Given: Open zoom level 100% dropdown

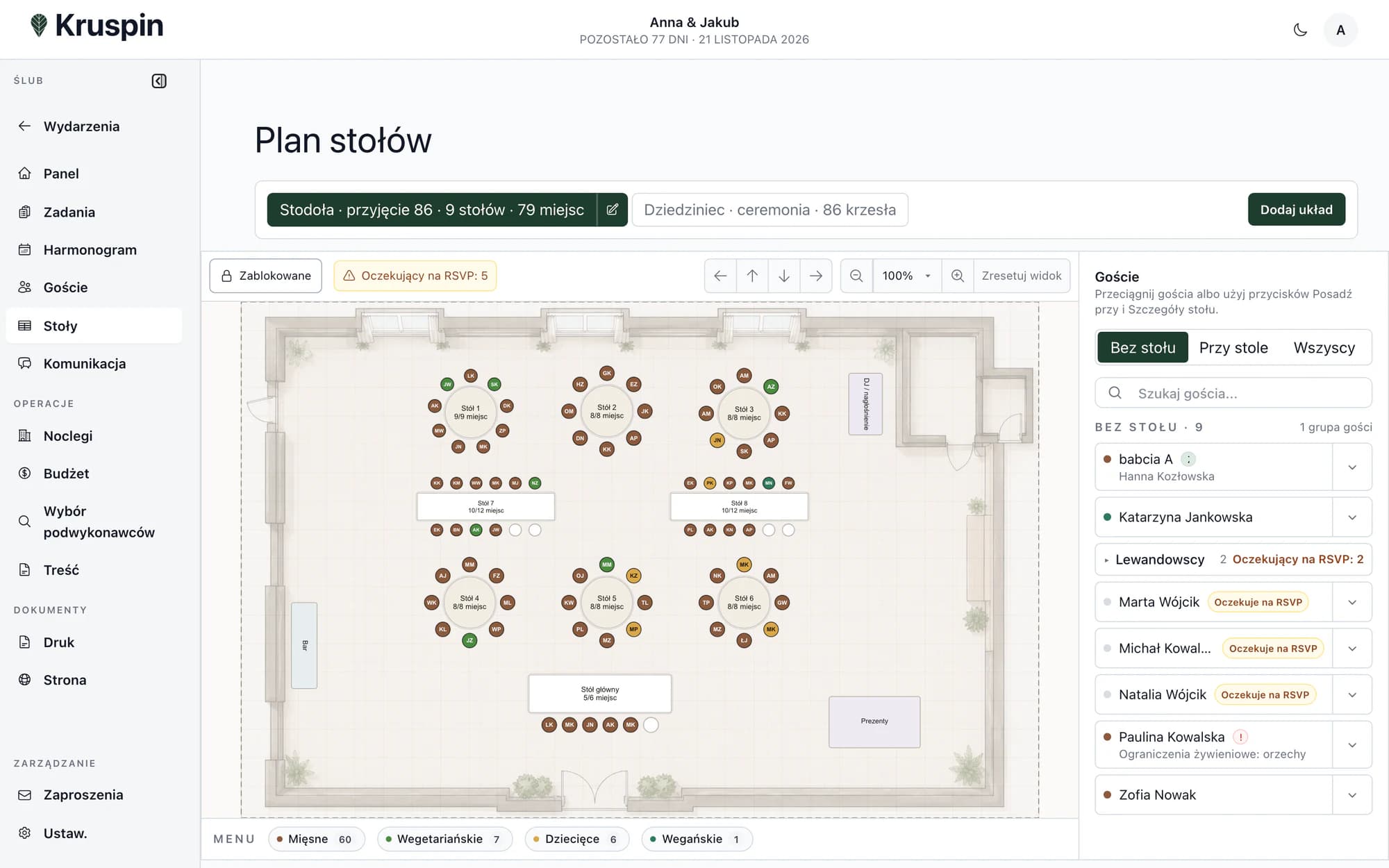Looking at the screenshot, I should (907, 276).
